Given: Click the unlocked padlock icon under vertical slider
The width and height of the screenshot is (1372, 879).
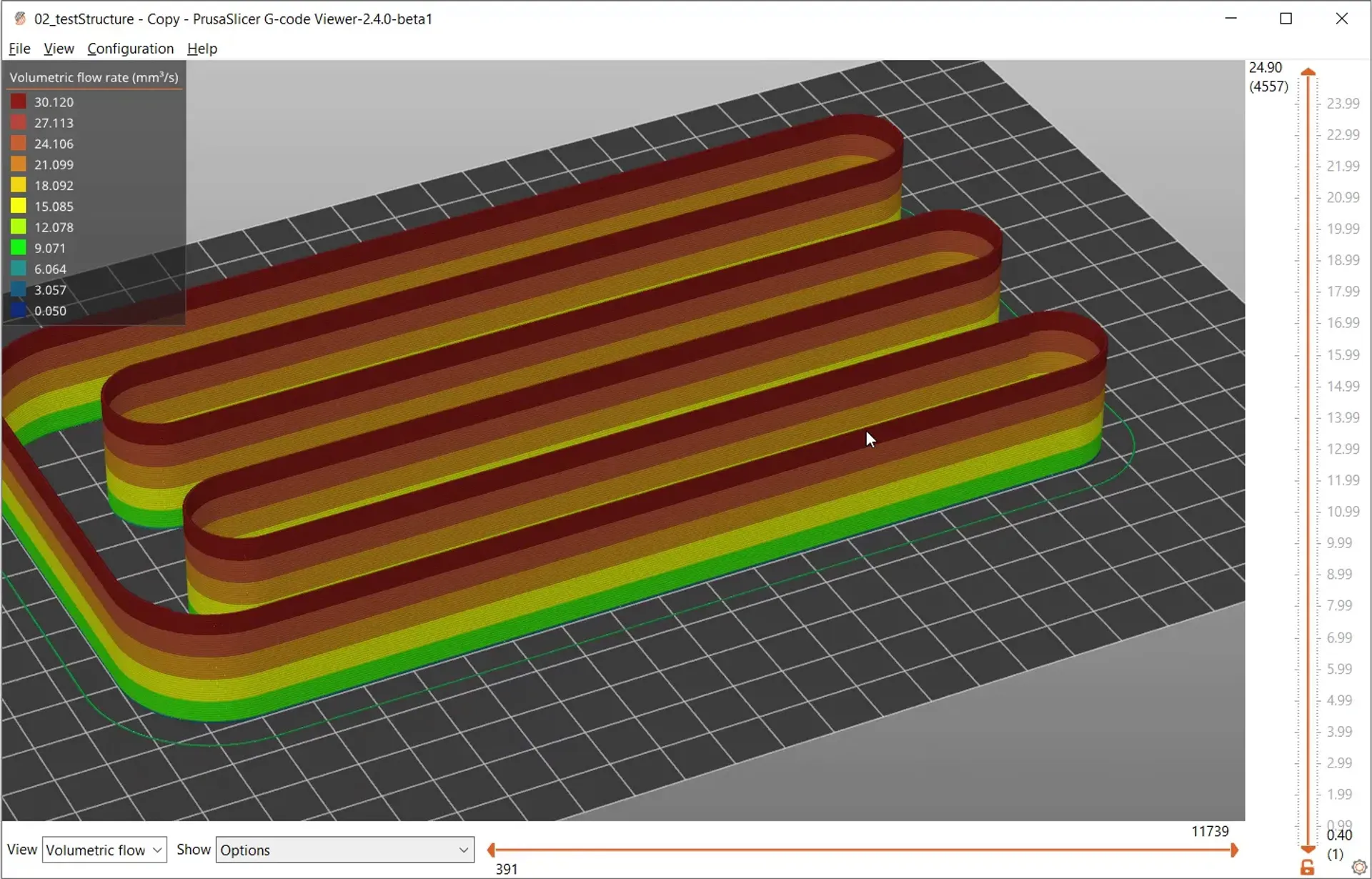Looking at the screenshot, I should point(1307,867).
